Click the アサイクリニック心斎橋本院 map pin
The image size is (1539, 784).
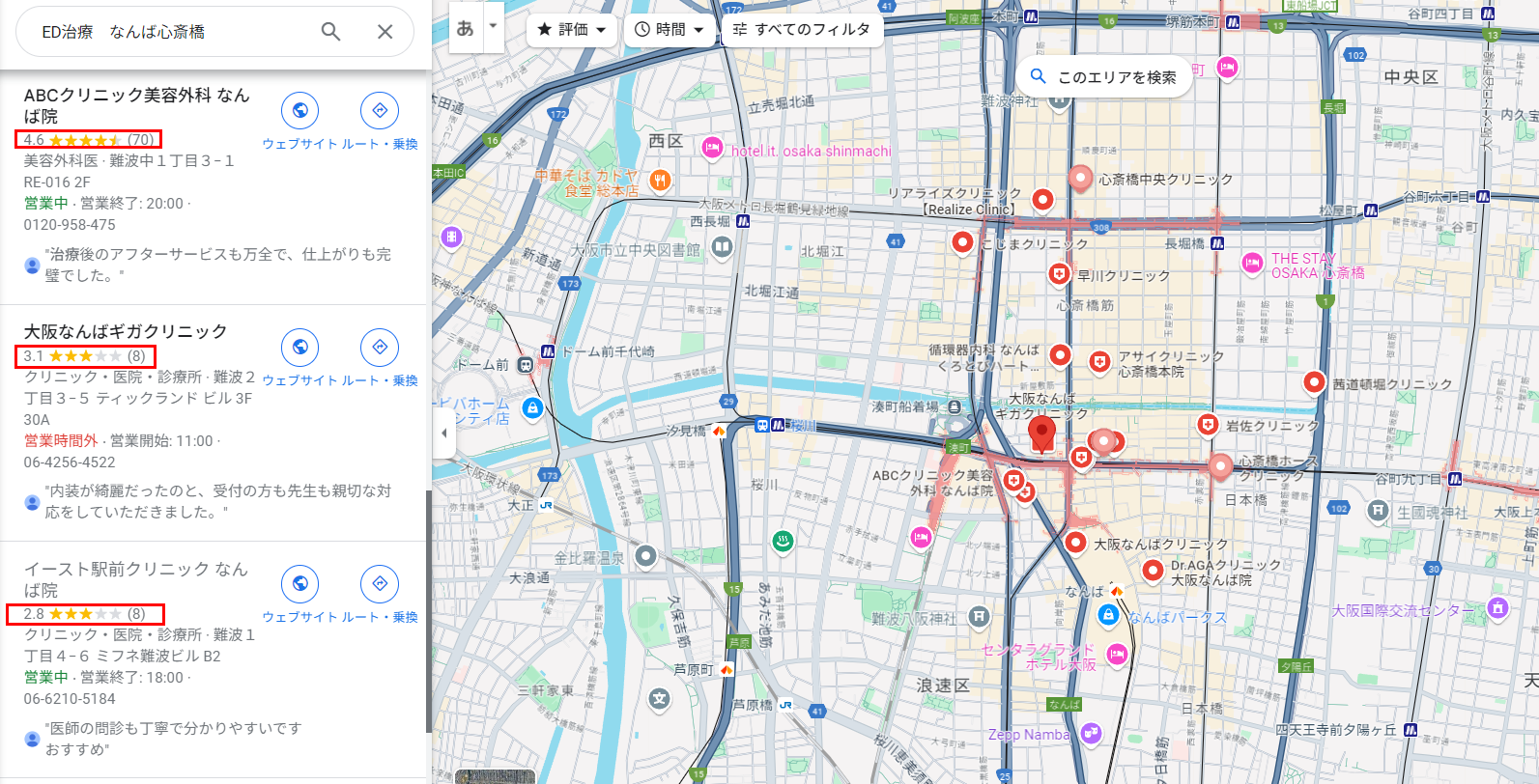(x=1098, y=362)
